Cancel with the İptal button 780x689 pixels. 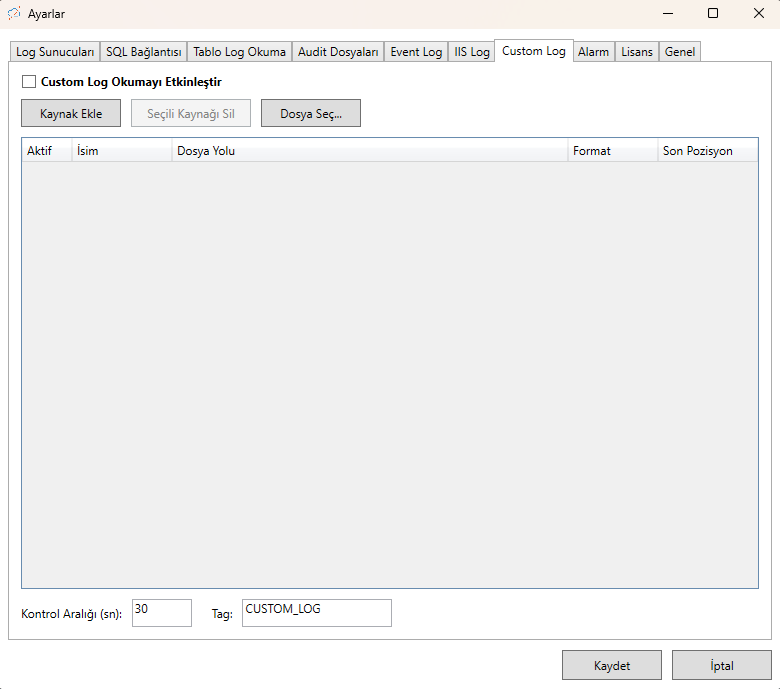click(x=721, y=665)
